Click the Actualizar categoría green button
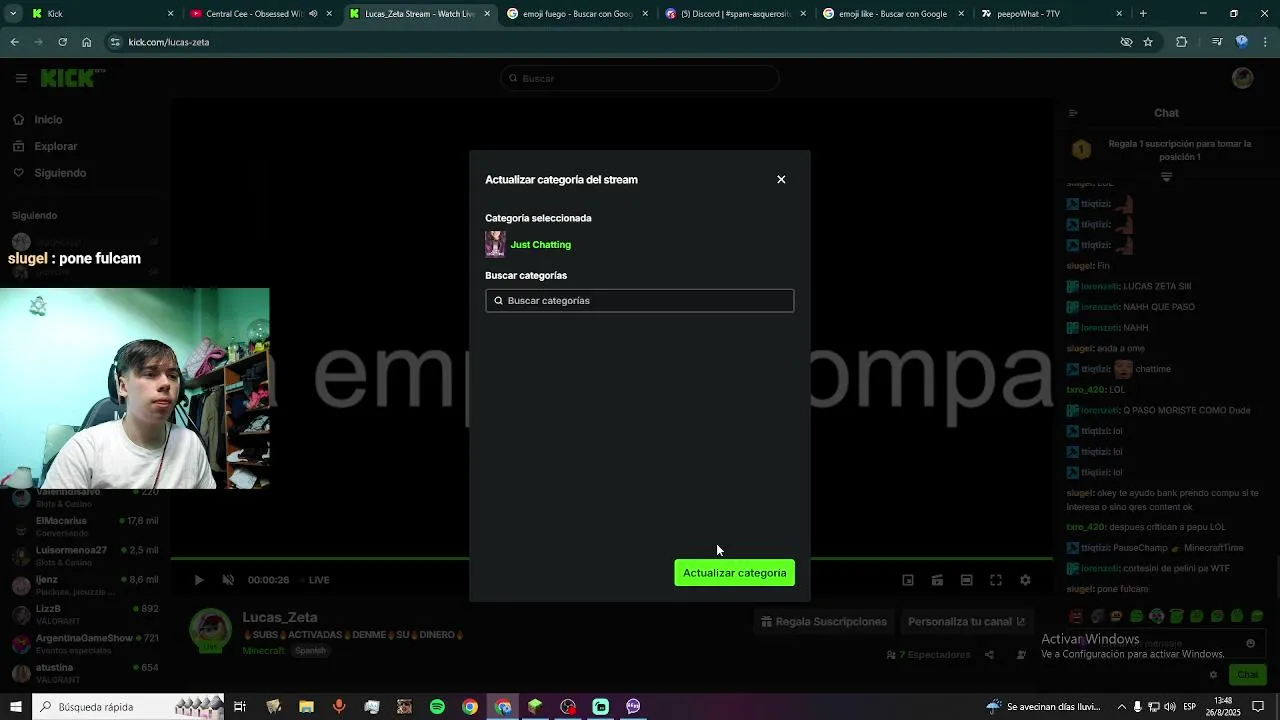This screenshot has width=1280, height=720. point(735,573)
